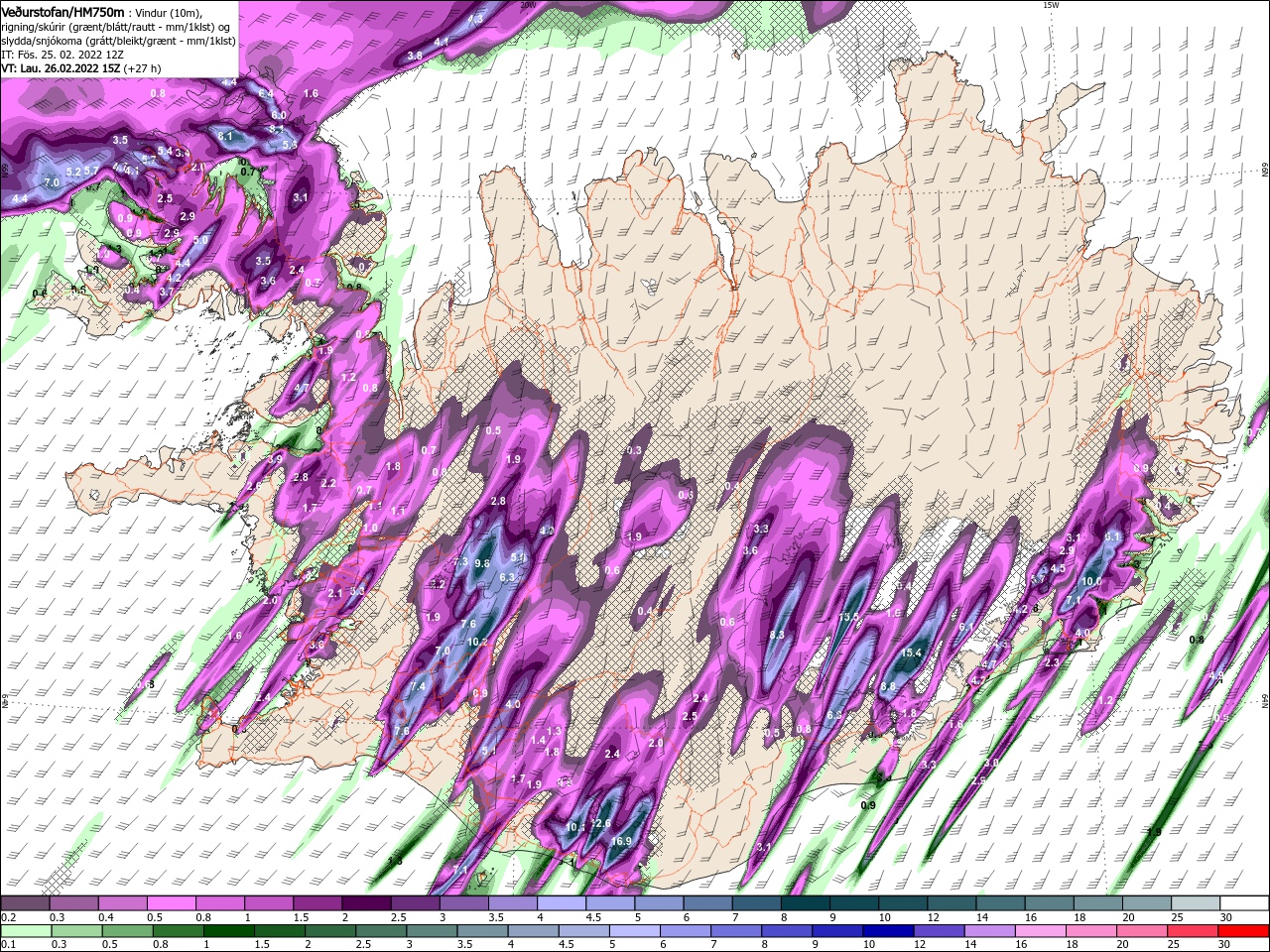Click the 15W longitude label
The width and height of the screenshot is (1270, 952).
1052,5
